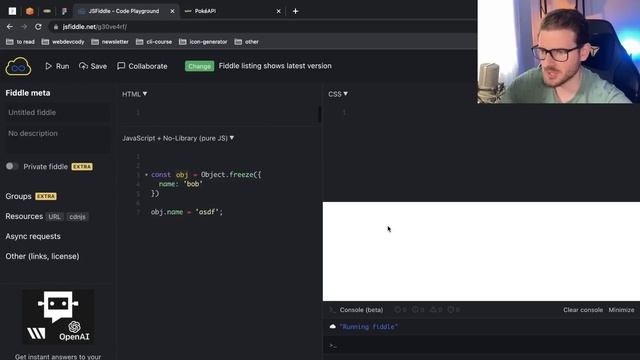Viewport: 640px width, 360px height.
Task: Click the Console (beta) label
Action: tap(361, 310)
